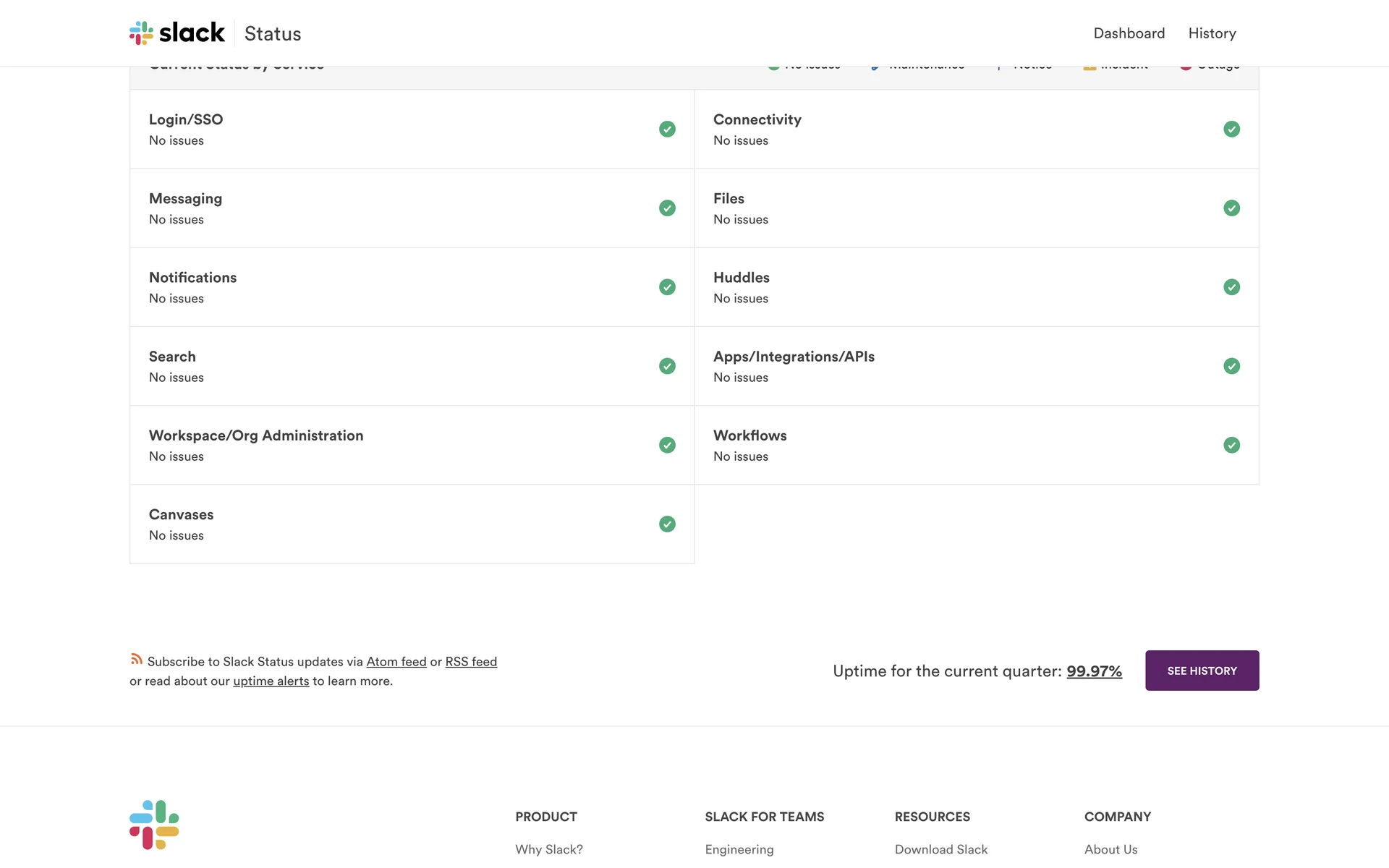Click the orange RSS feed icon
This screenshot has height=868, width=1389.
point(136,659)
